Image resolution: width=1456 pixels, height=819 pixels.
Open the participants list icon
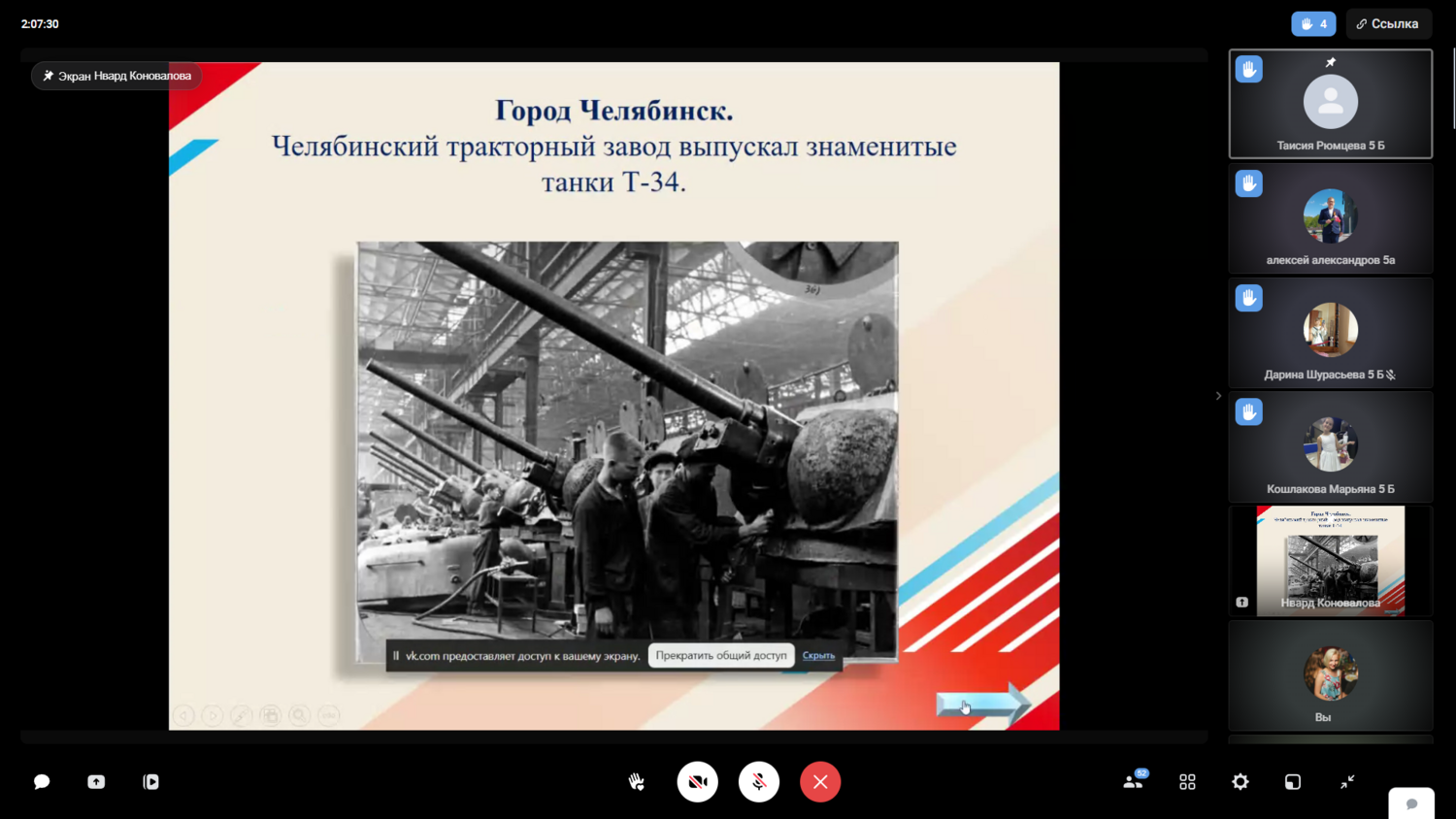click(x=1133, y=781)
